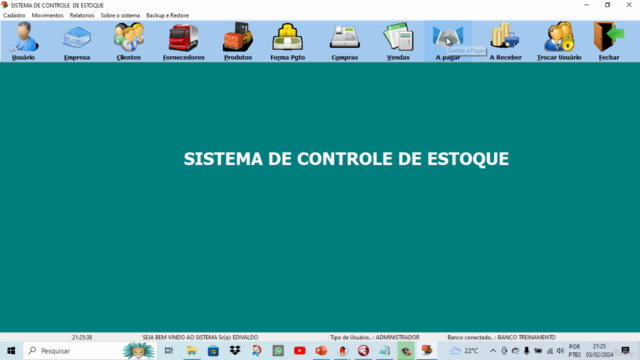Open YouTube from the taskbar

pos(300,351)
